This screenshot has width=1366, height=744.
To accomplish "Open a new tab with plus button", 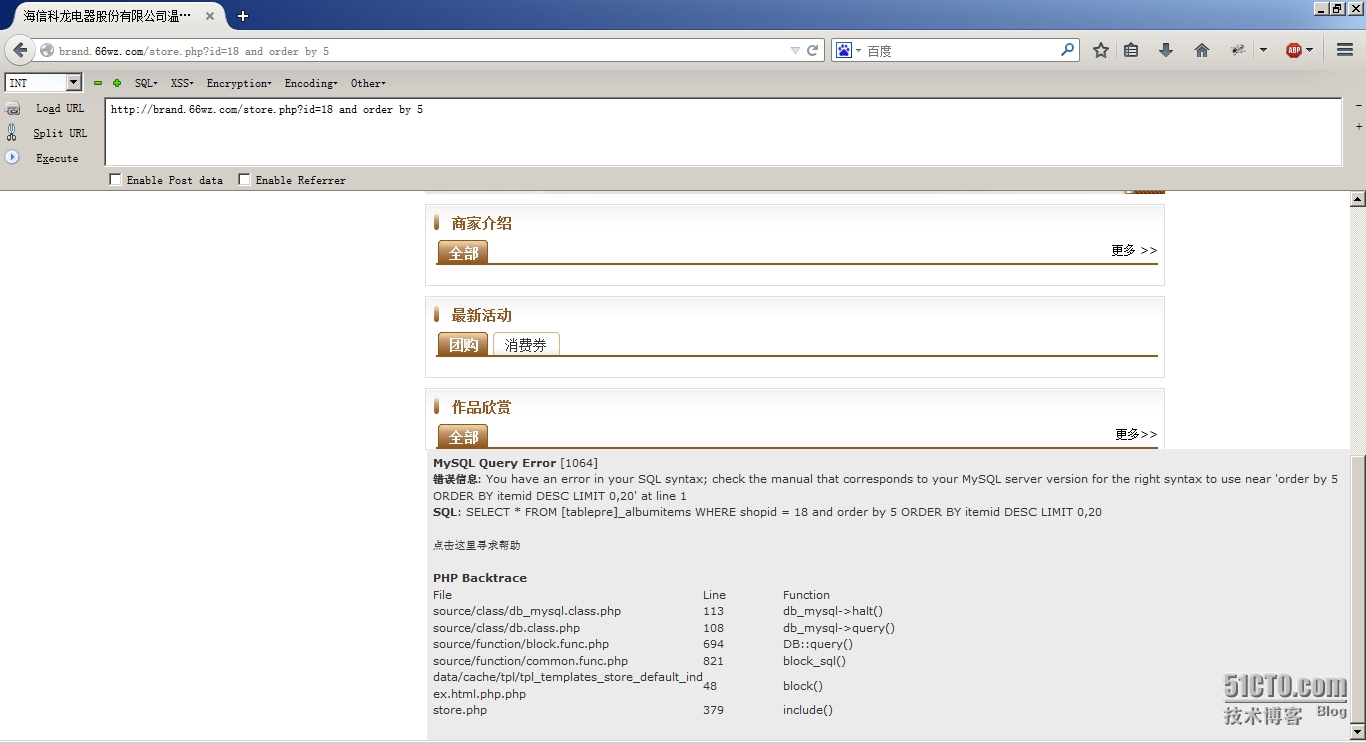I will tap(242, 16).
